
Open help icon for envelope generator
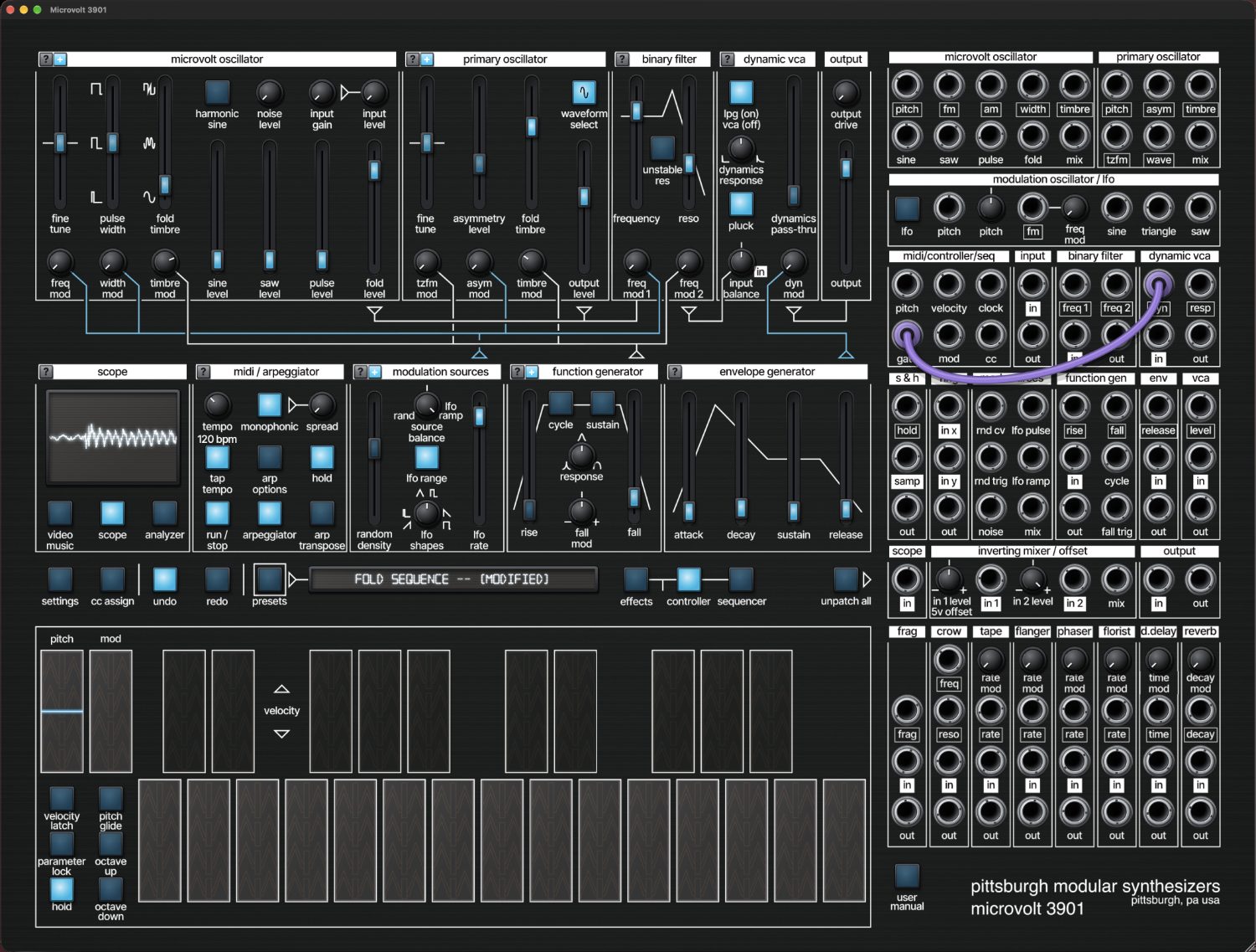675,372
